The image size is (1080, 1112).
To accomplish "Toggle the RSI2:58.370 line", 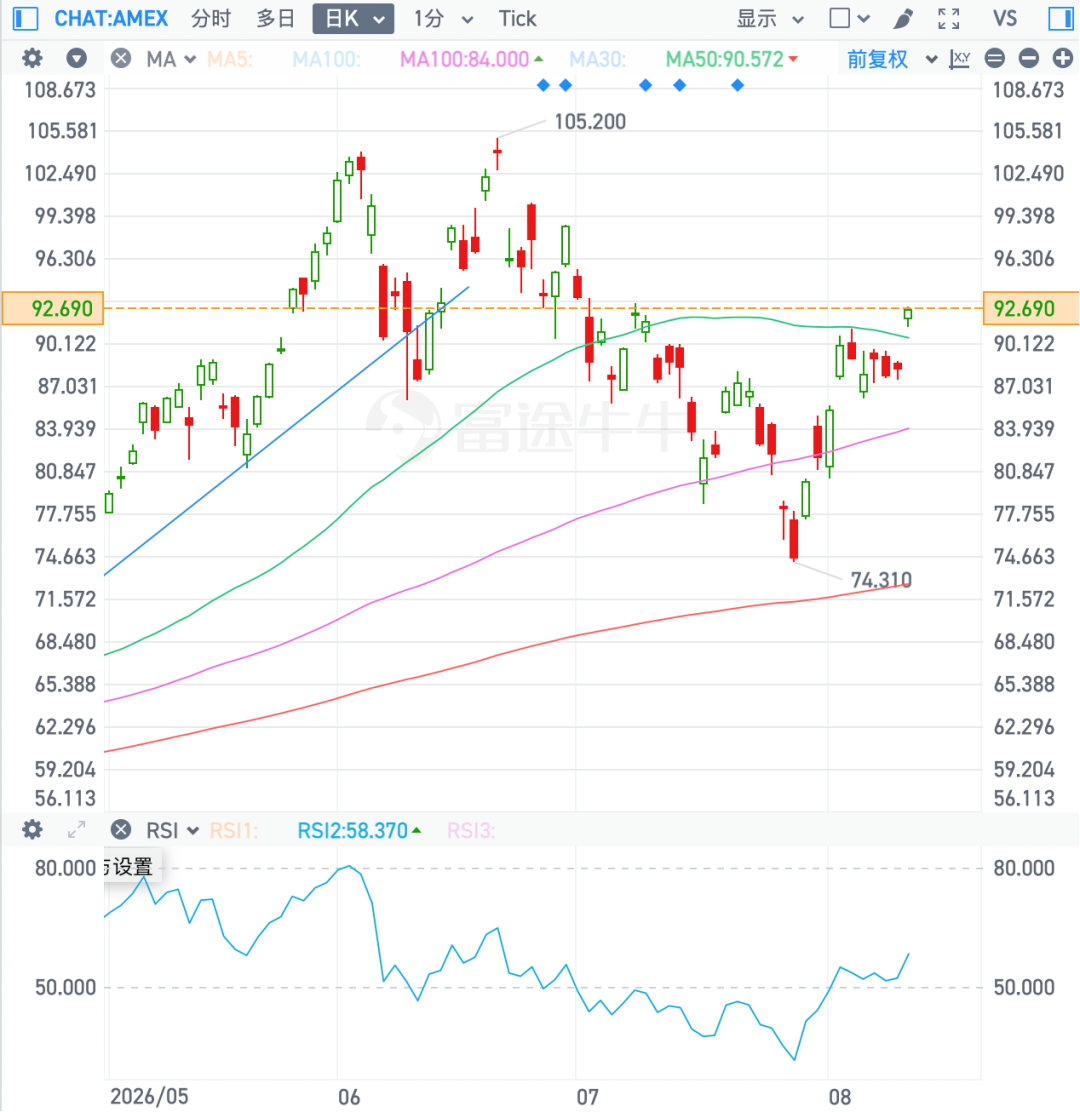I will (x=359, y=830).
